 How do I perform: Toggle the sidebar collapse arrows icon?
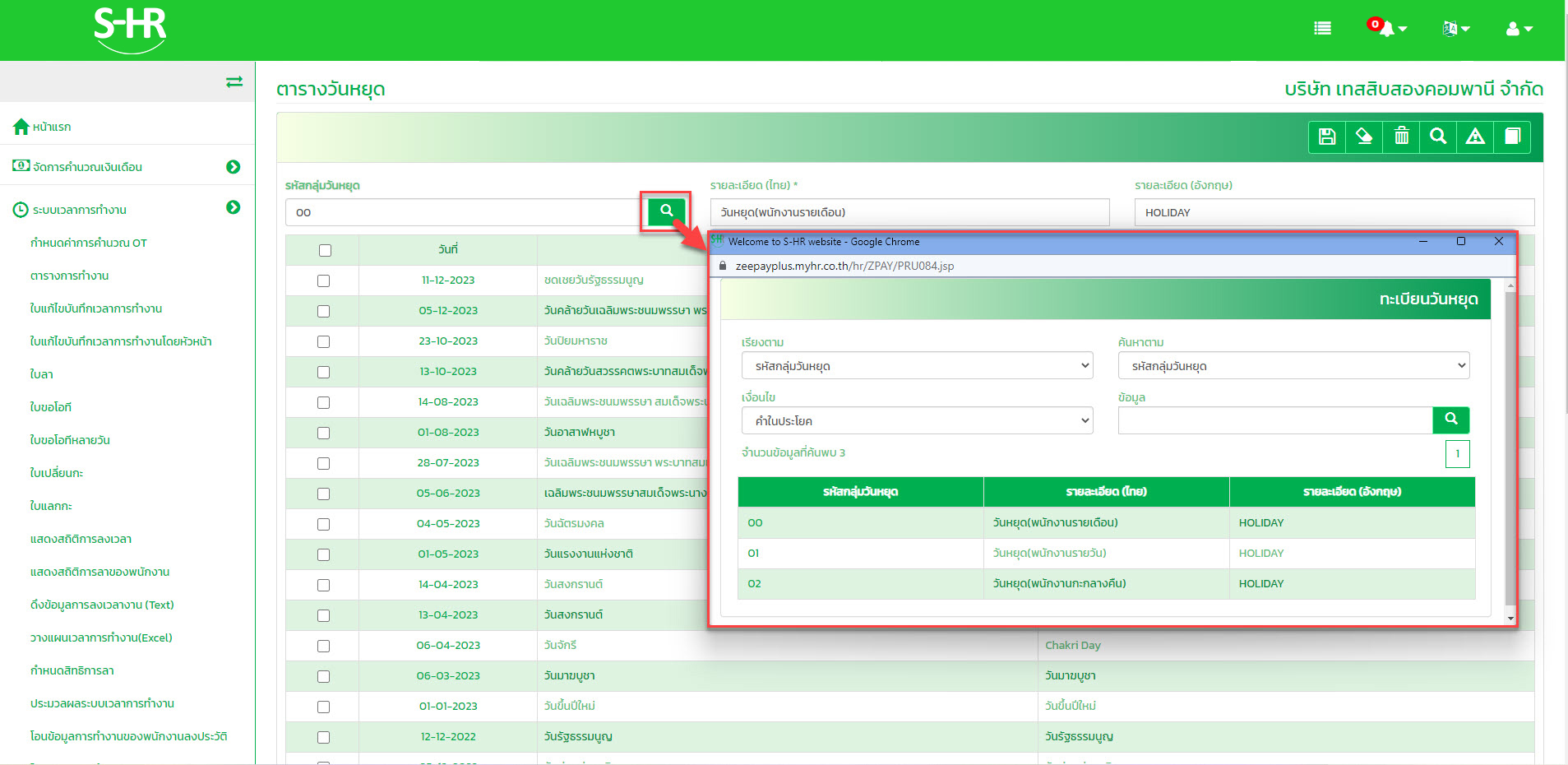click(x=234, y=81)
